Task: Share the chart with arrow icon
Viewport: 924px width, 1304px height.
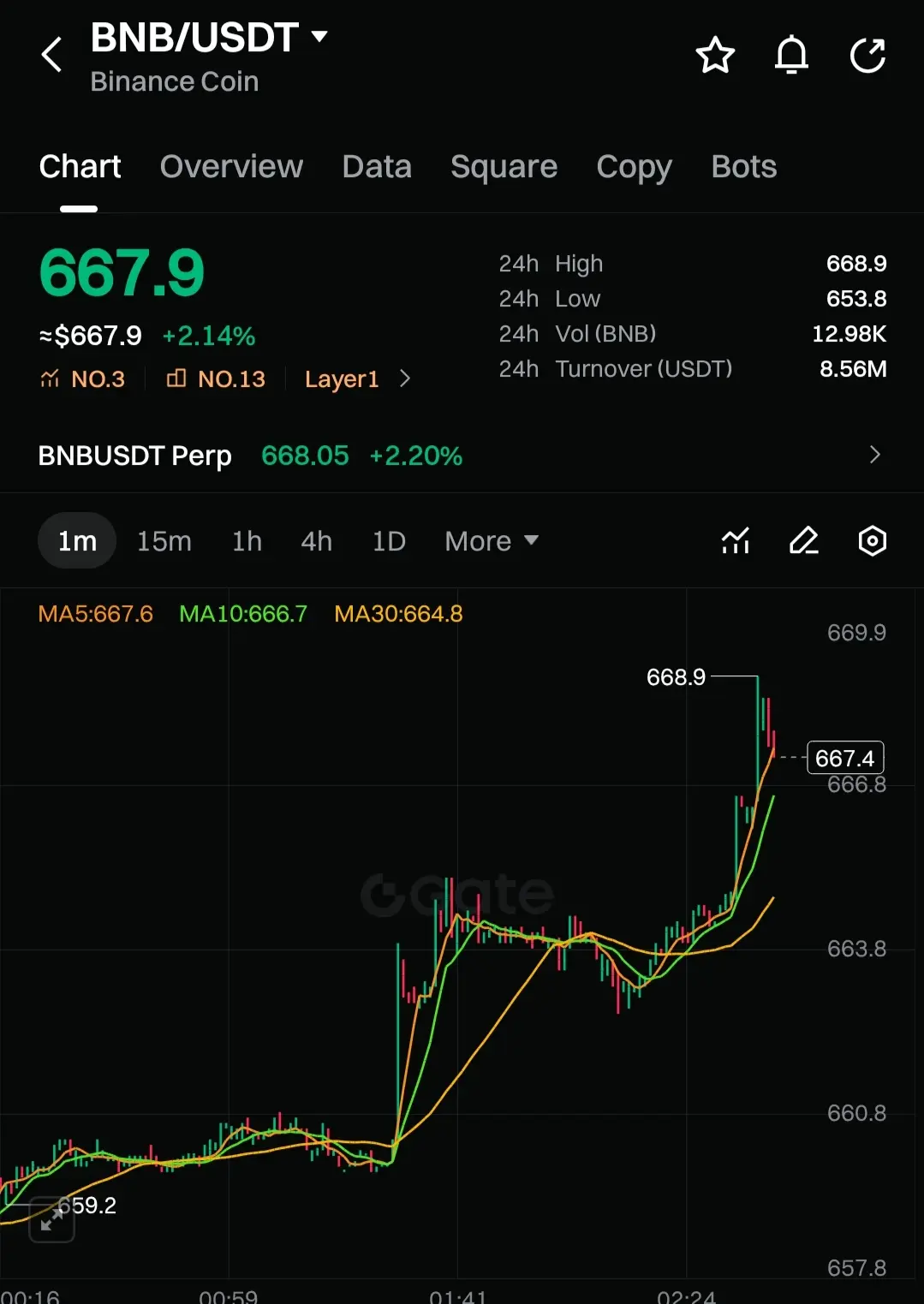Action: (x=867, y=56)
